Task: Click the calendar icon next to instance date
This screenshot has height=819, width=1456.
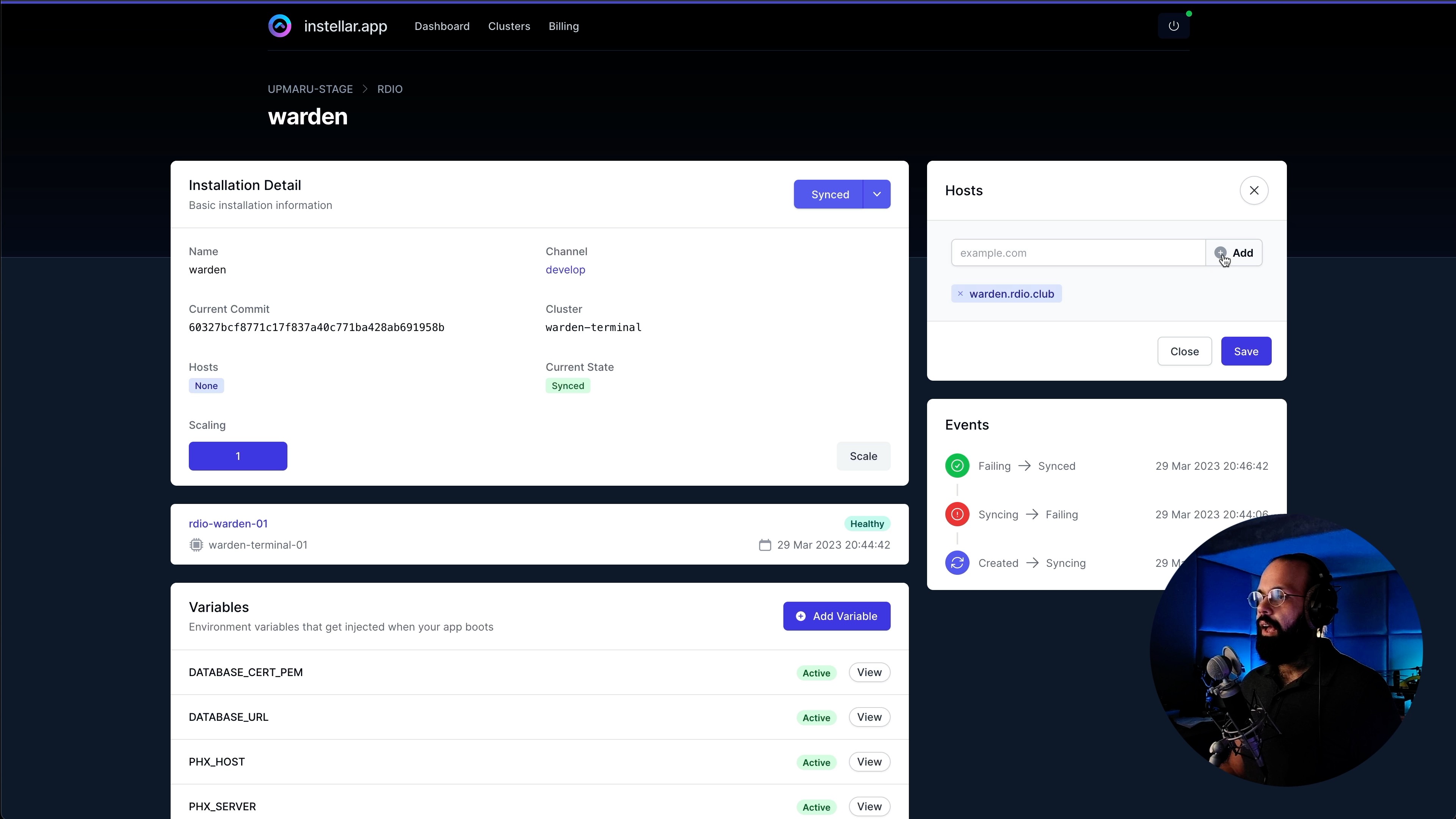Action: (765, 545)
